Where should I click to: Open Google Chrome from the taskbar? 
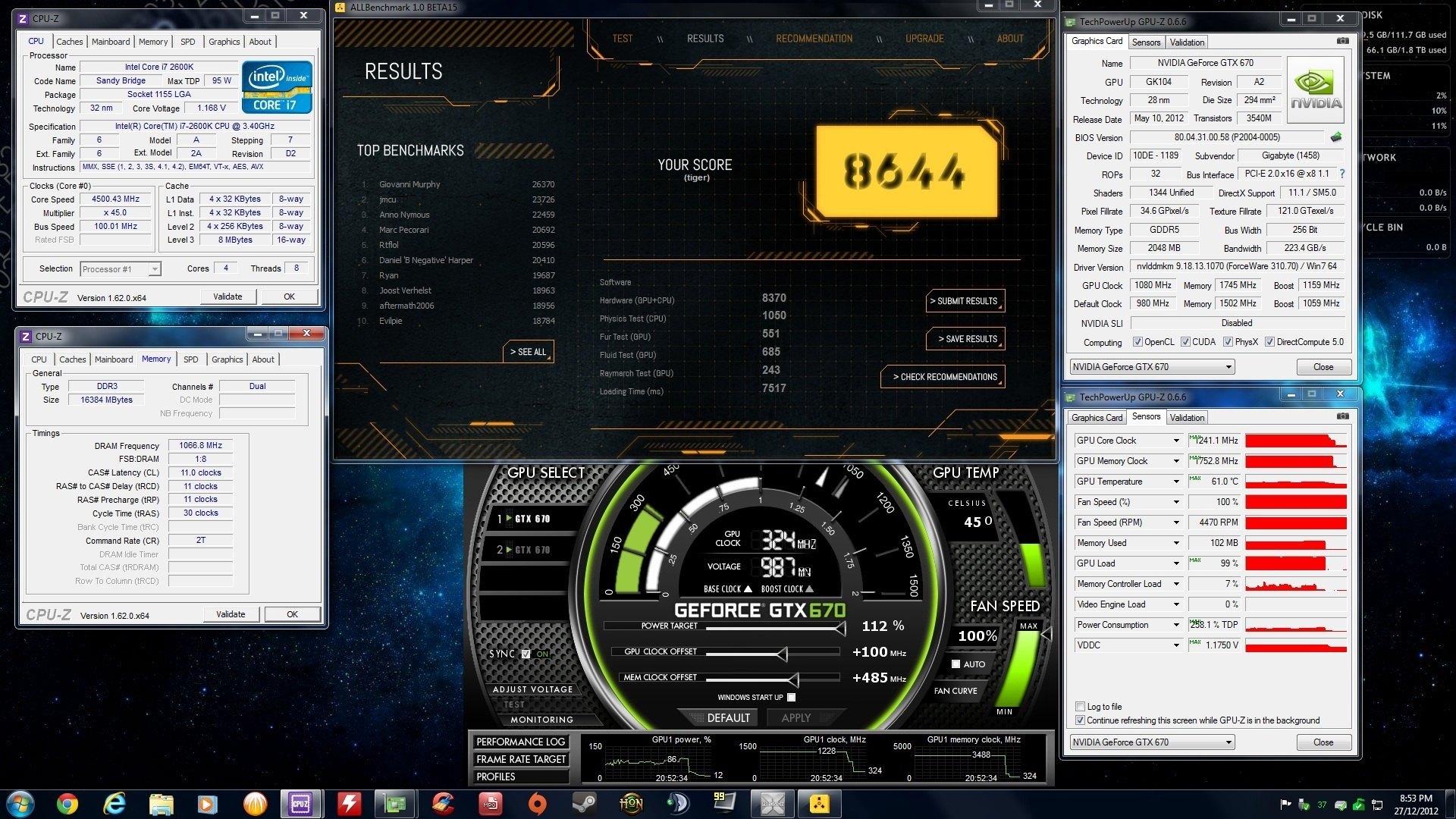(x=67, y=804)
